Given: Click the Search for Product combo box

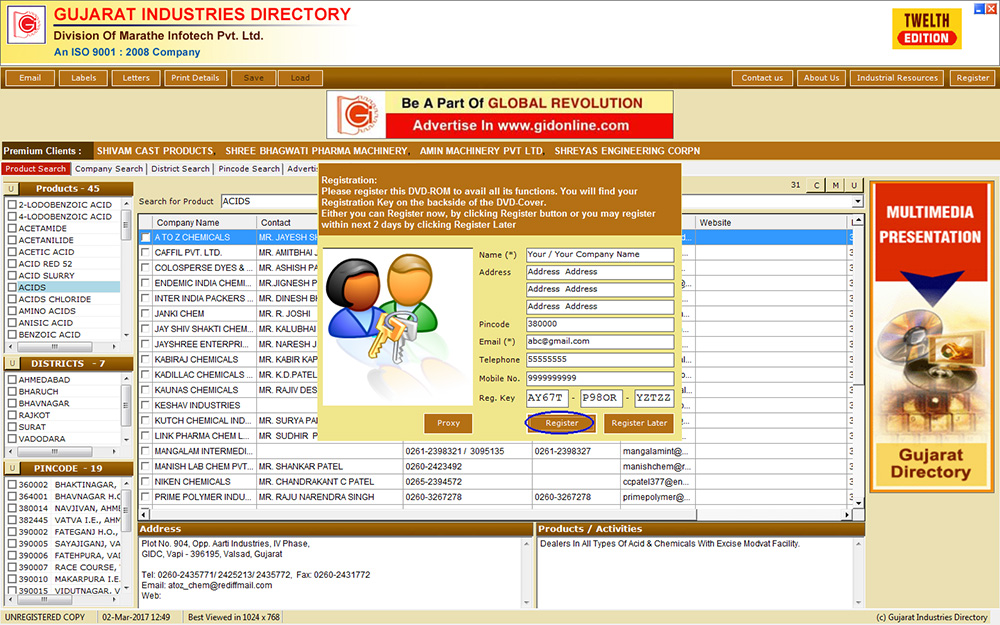Looking at the screenshot, I should [542, 202].
